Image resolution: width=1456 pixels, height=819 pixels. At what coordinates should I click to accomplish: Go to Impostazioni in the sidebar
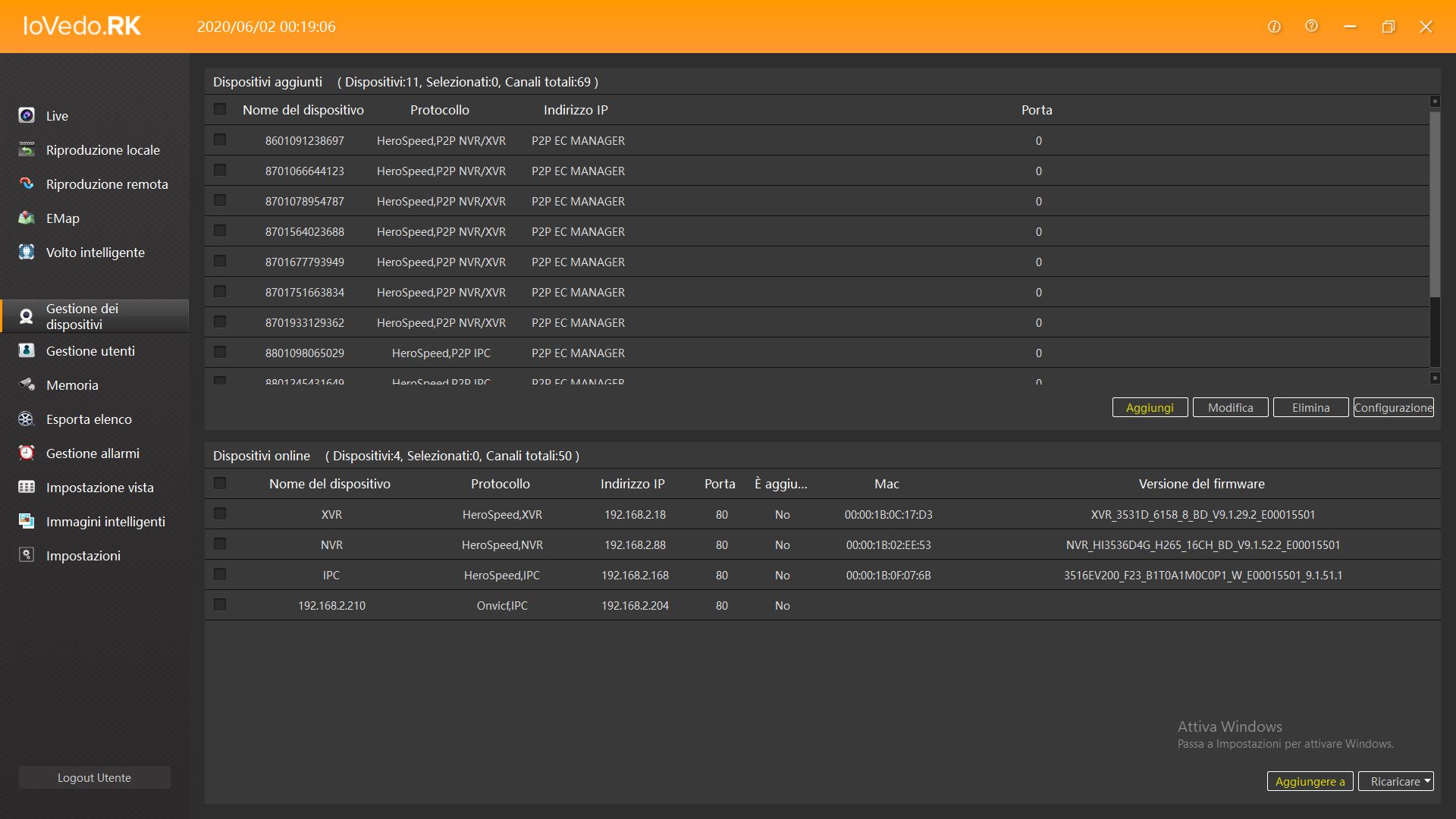[x=83, y=555]
